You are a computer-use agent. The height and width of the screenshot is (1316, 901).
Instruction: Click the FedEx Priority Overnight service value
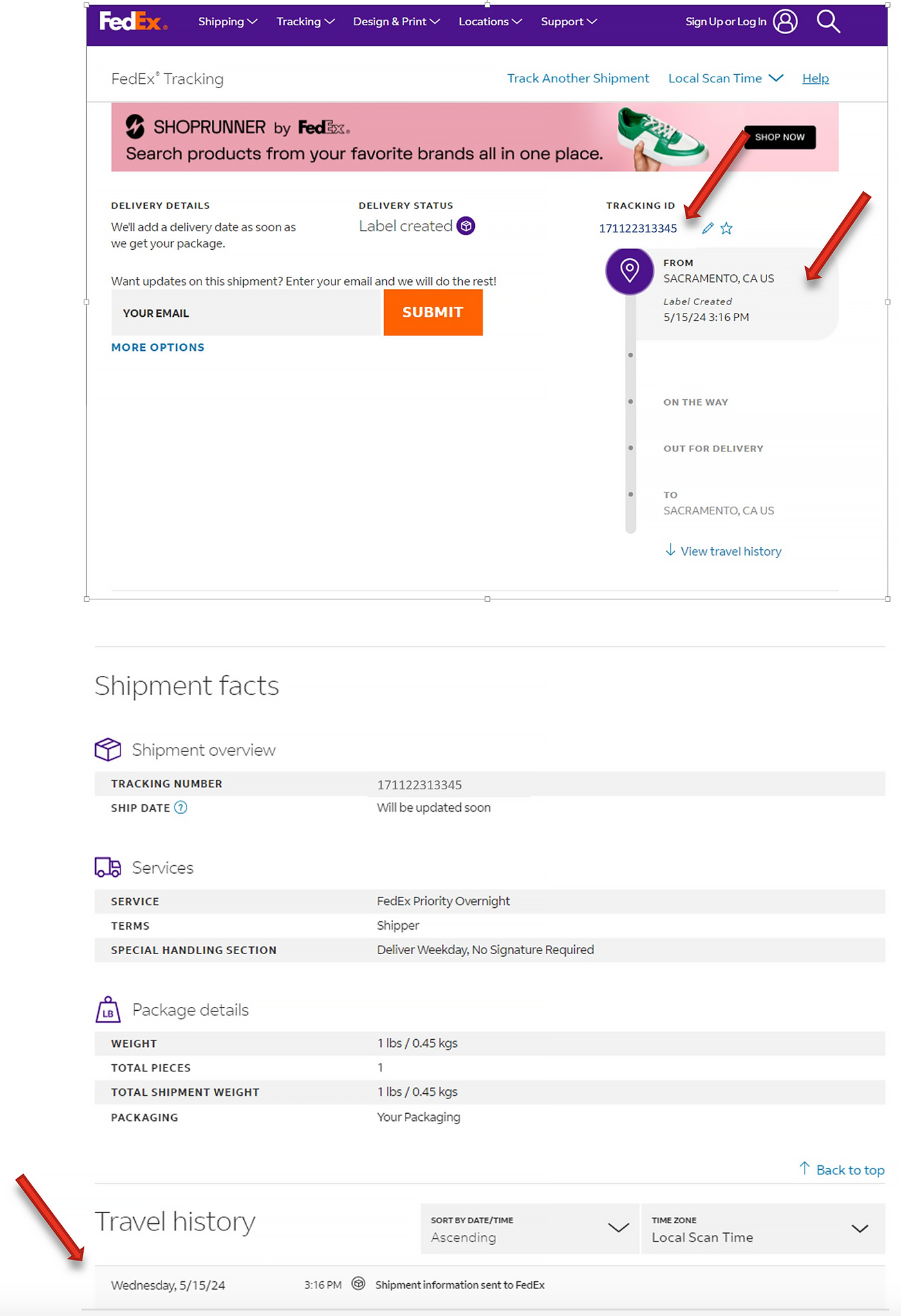tap(443, 901)
